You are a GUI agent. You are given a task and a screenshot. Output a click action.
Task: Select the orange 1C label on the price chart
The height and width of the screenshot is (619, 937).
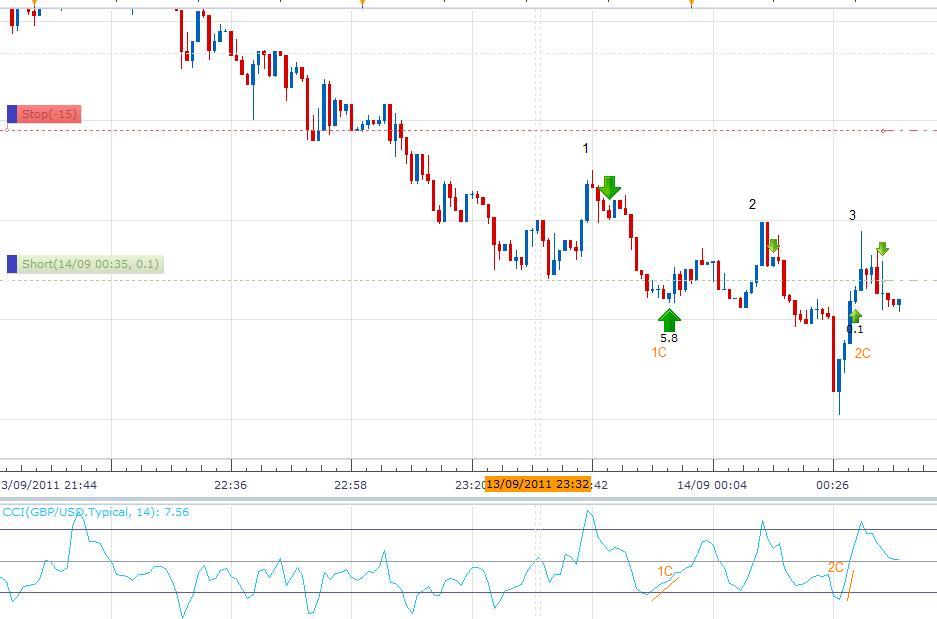[659, 353]
